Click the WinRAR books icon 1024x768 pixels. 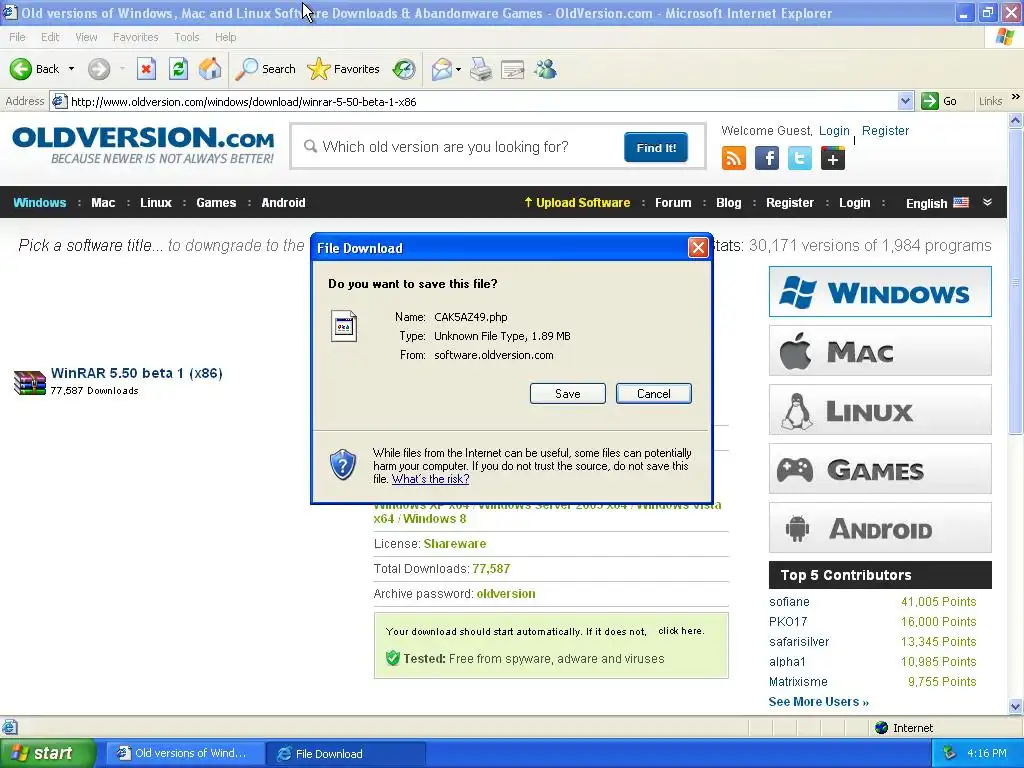29,383
